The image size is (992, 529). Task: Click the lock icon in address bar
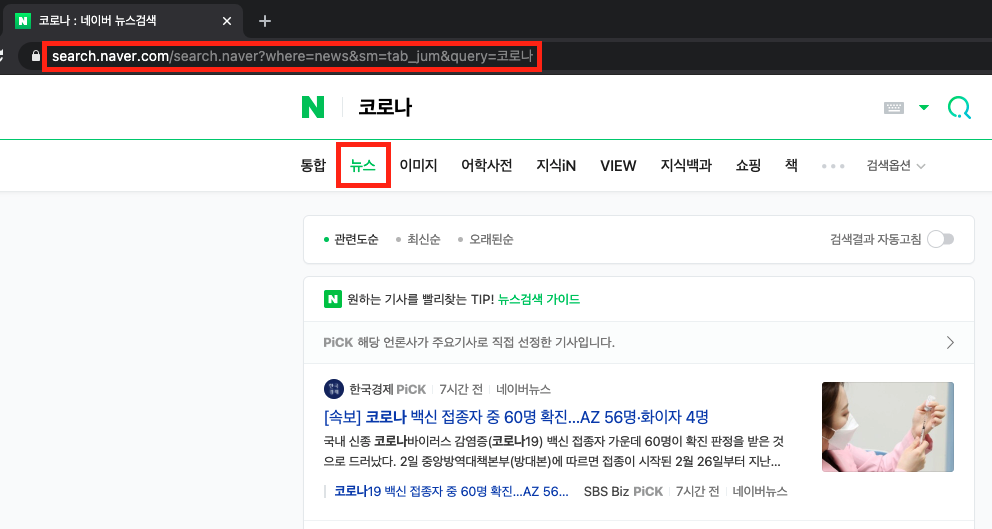point(36,56)
